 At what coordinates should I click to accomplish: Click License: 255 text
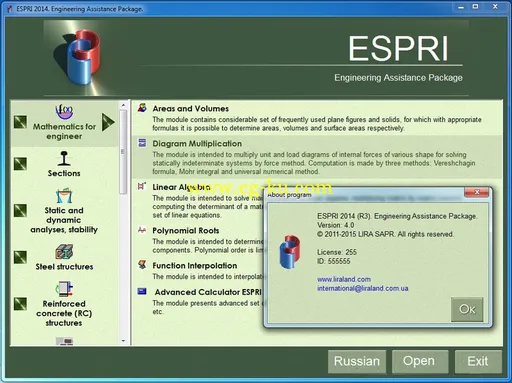[337, 252]
